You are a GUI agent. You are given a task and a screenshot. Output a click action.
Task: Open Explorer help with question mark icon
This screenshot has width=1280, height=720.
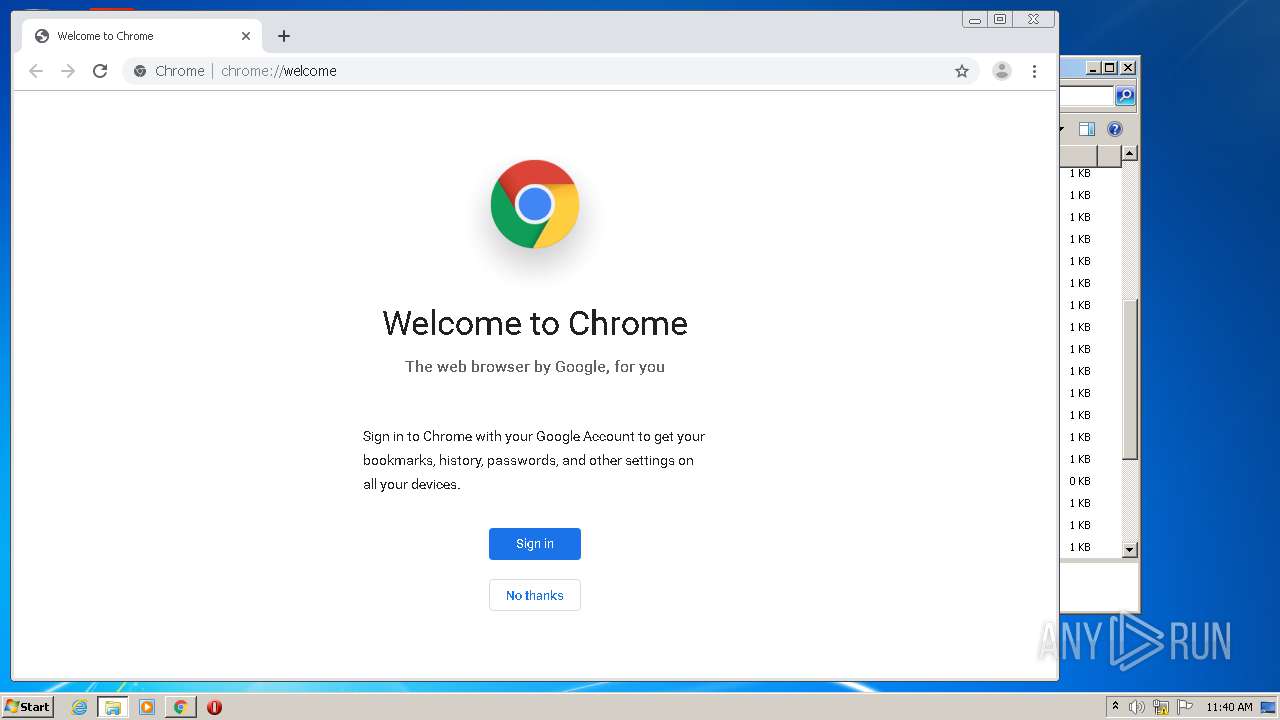click(x=1115, y=129)
